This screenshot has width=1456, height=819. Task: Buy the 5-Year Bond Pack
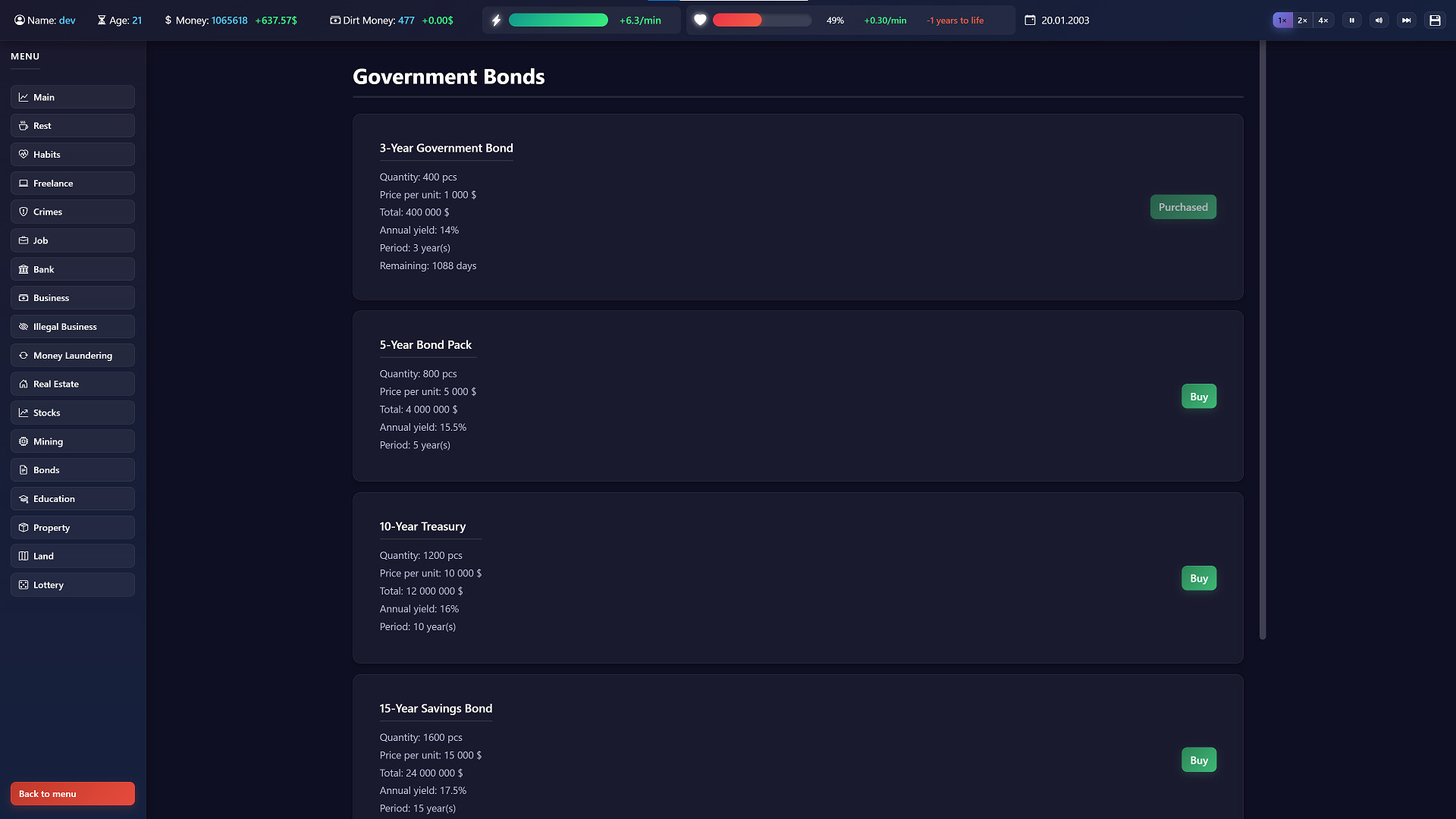(1198, 397)
